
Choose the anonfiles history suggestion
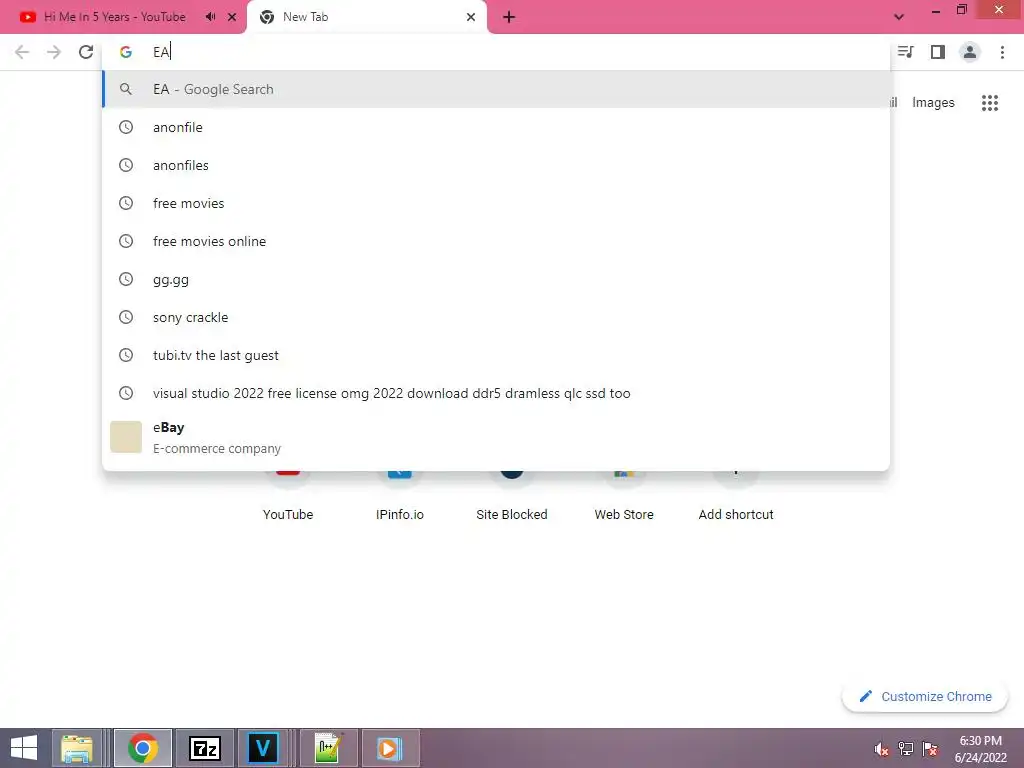click(x=496, y=165)
